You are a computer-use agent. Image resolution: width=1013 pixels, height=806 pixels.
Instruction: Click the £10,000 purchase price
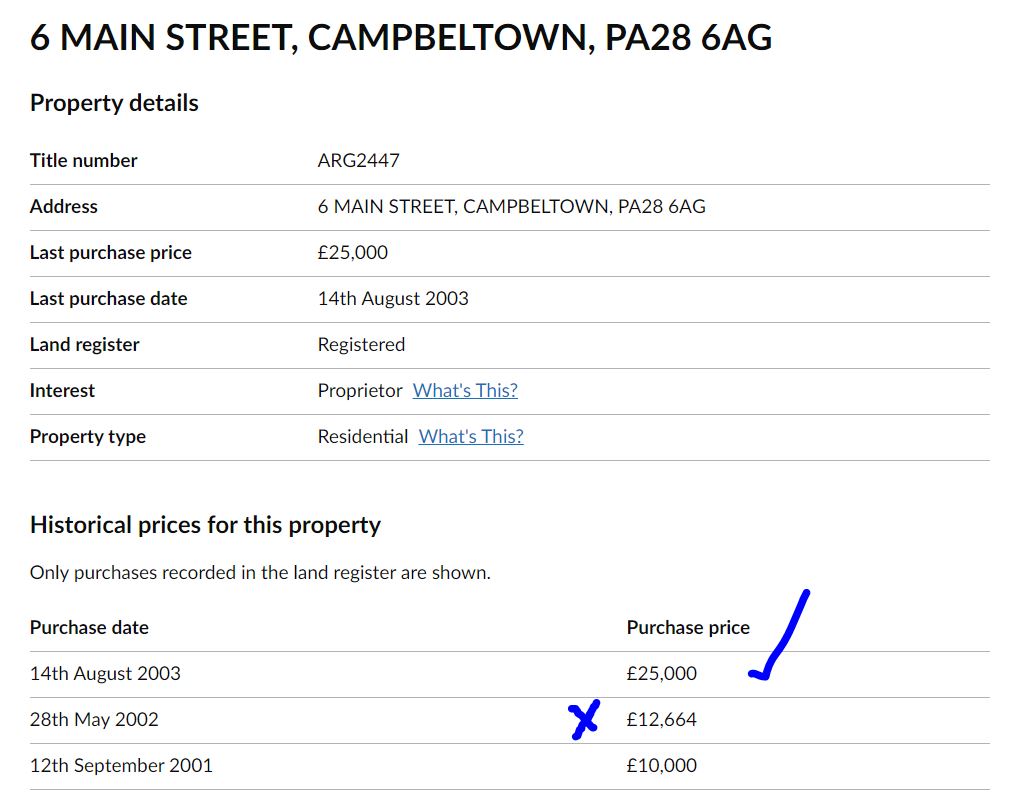662,765
